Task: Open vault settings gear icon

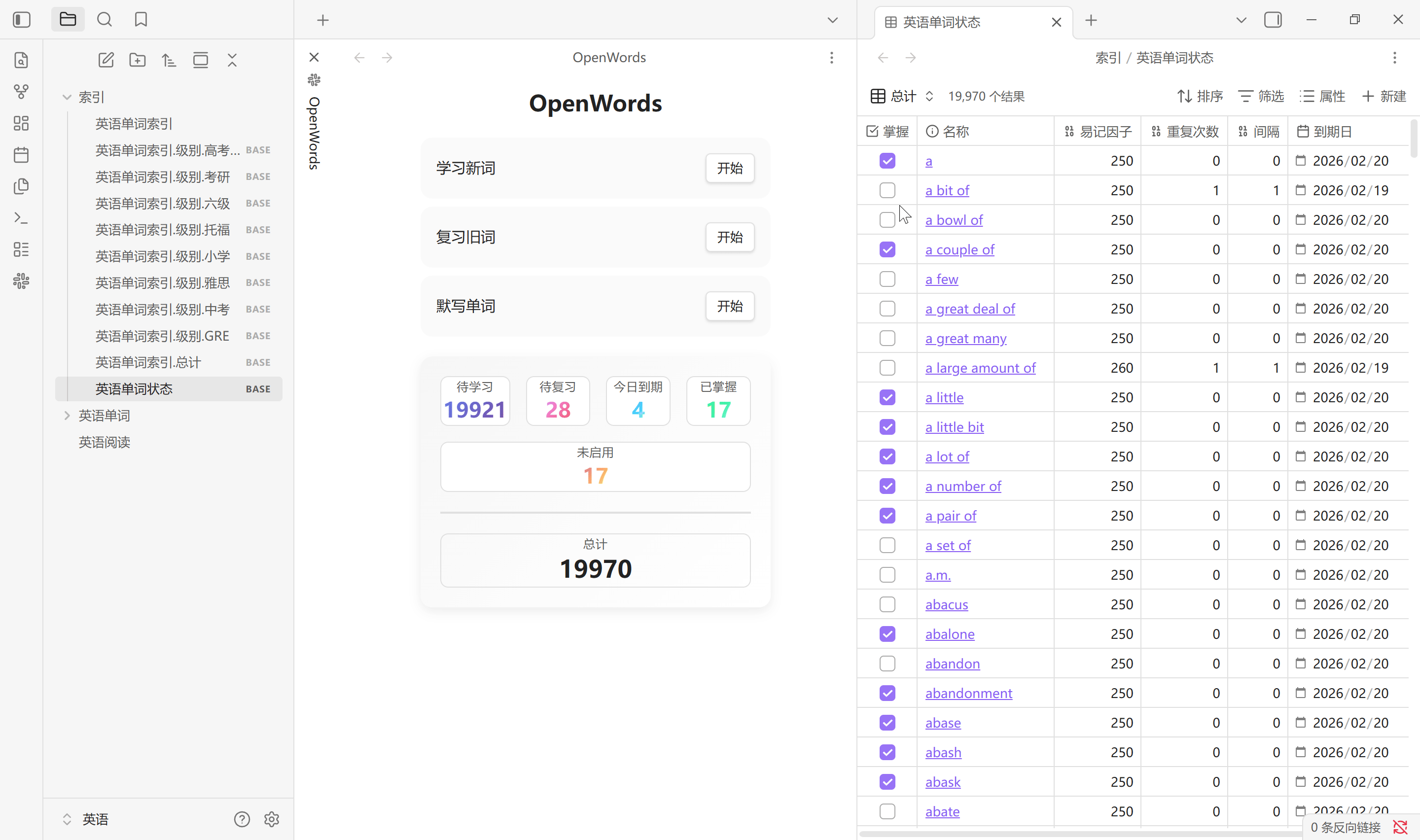Action: tap(272, 819)
